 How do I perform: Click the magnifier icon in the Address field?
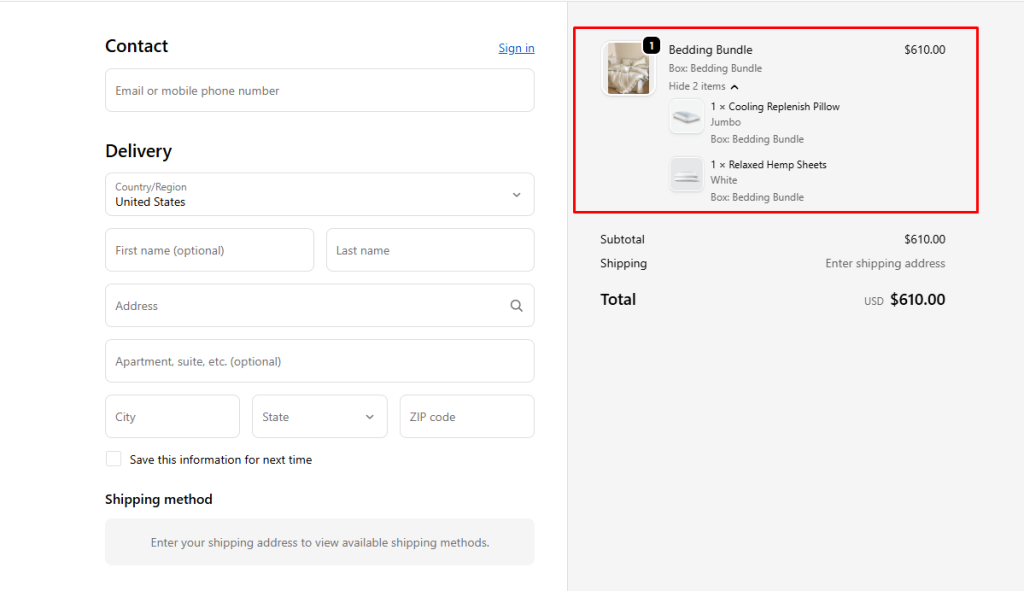[x=516, y=306]
